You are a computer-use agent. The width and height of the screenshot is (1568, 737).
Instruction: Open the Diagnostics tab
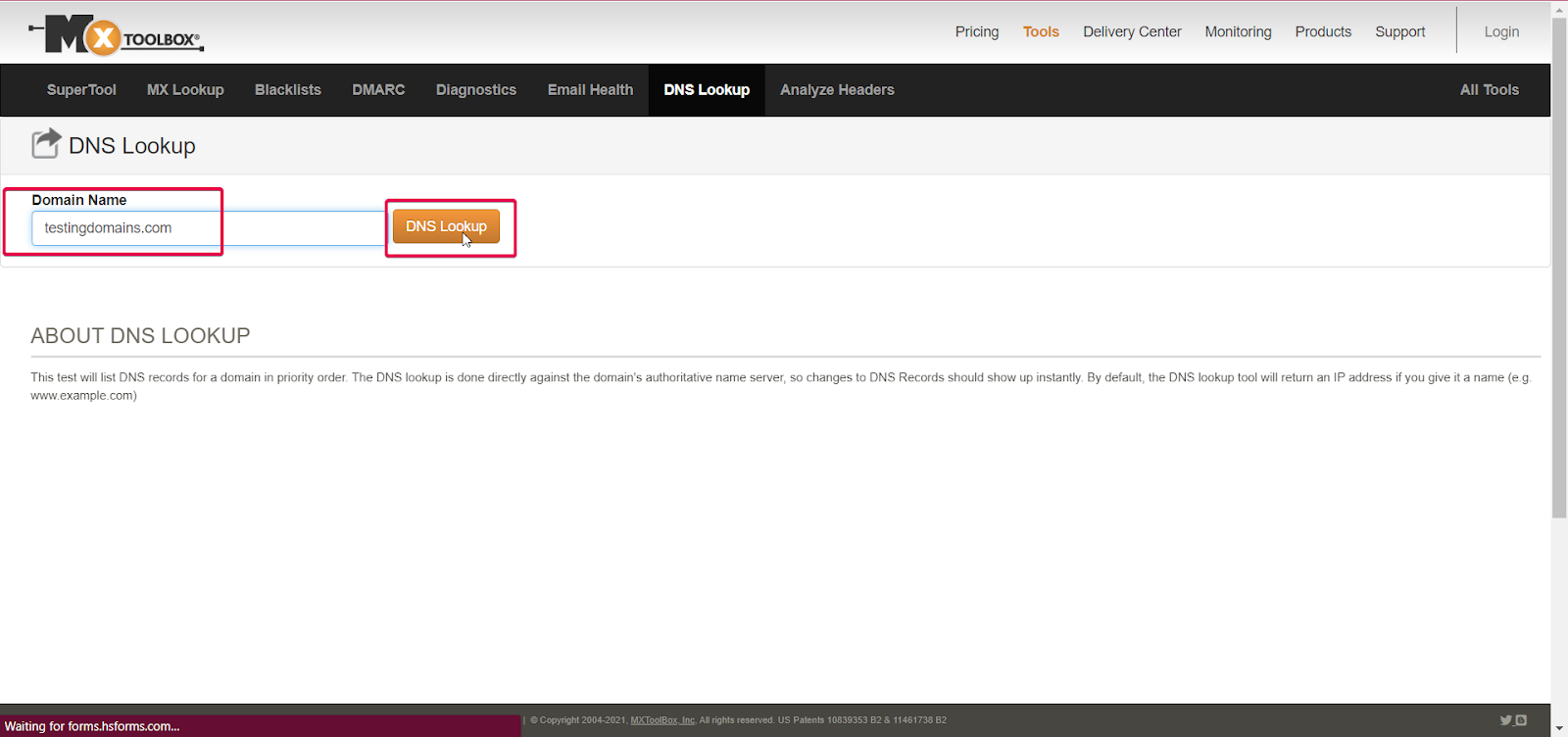point(476,90)
